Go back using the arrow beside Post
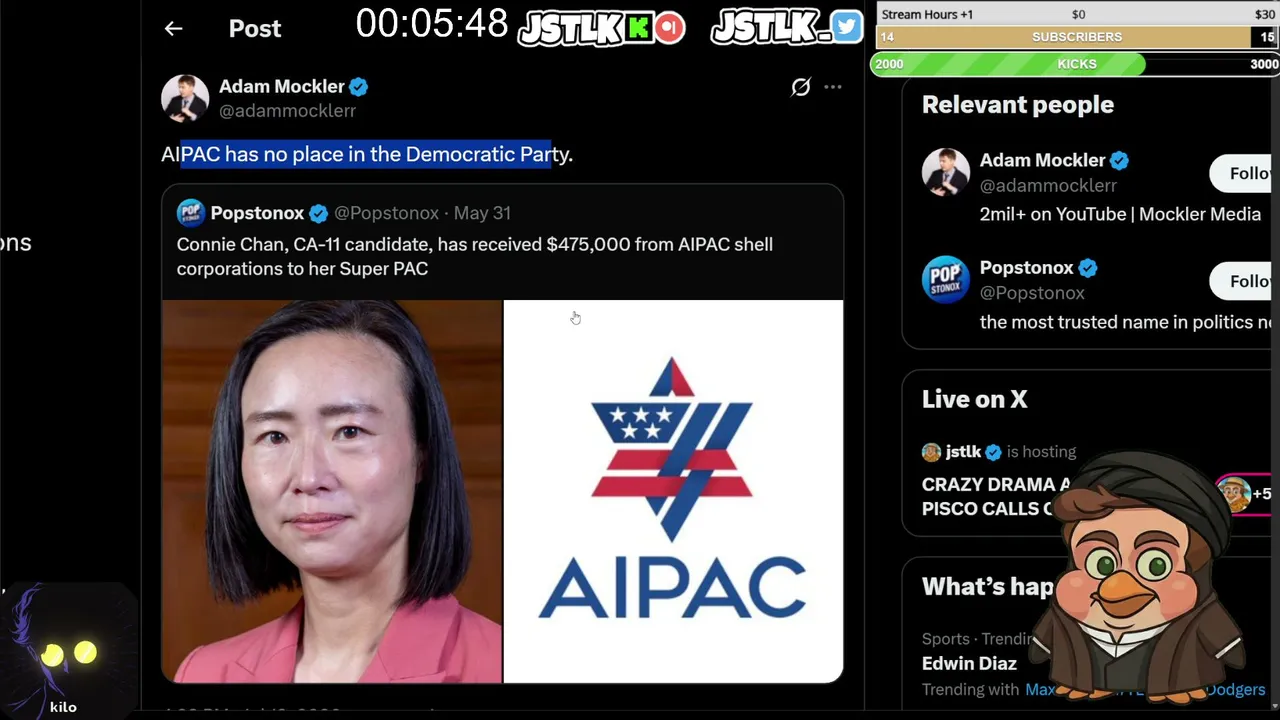 [x=173, y=29]
